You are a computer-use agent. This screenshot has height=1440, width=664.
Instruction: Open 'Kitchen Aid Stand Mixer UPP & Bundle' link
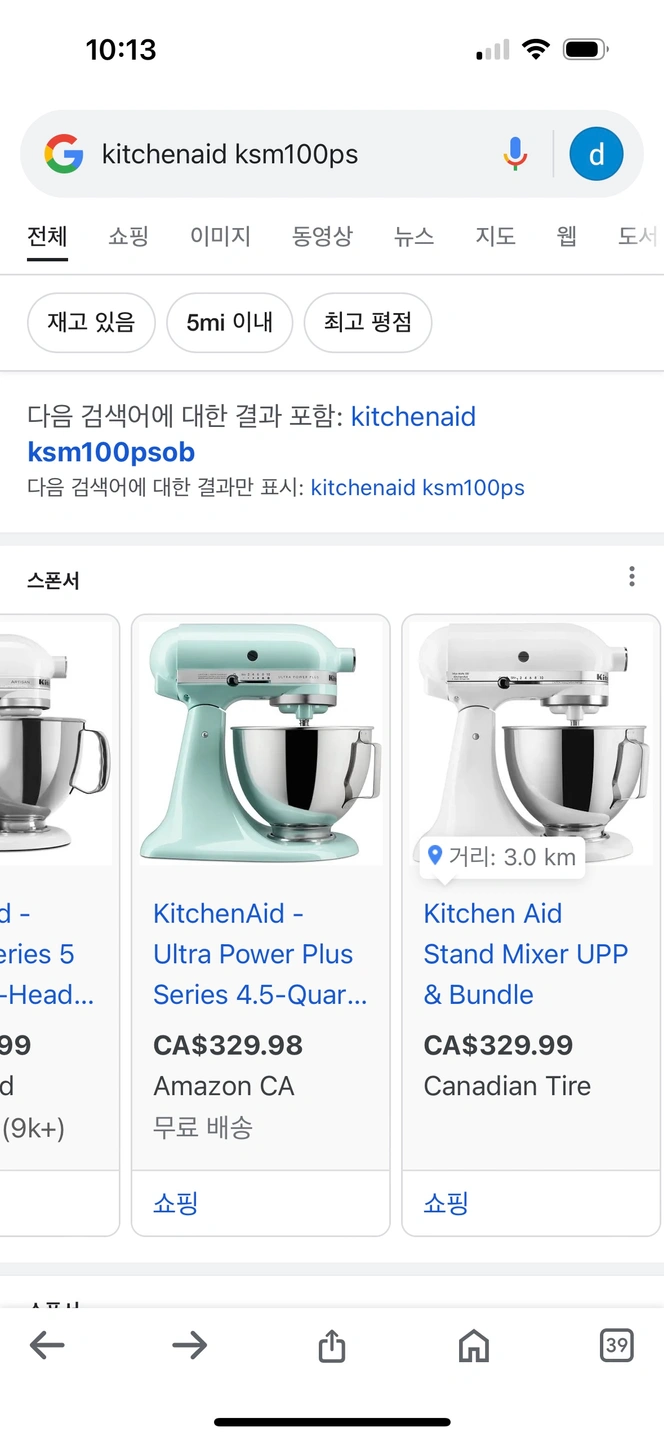(525, 954)
